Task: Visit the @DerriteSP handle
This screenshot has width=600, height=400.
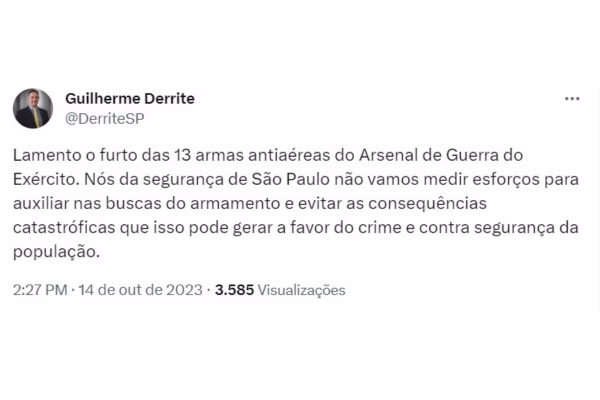Action: click(x=105, y=119)
